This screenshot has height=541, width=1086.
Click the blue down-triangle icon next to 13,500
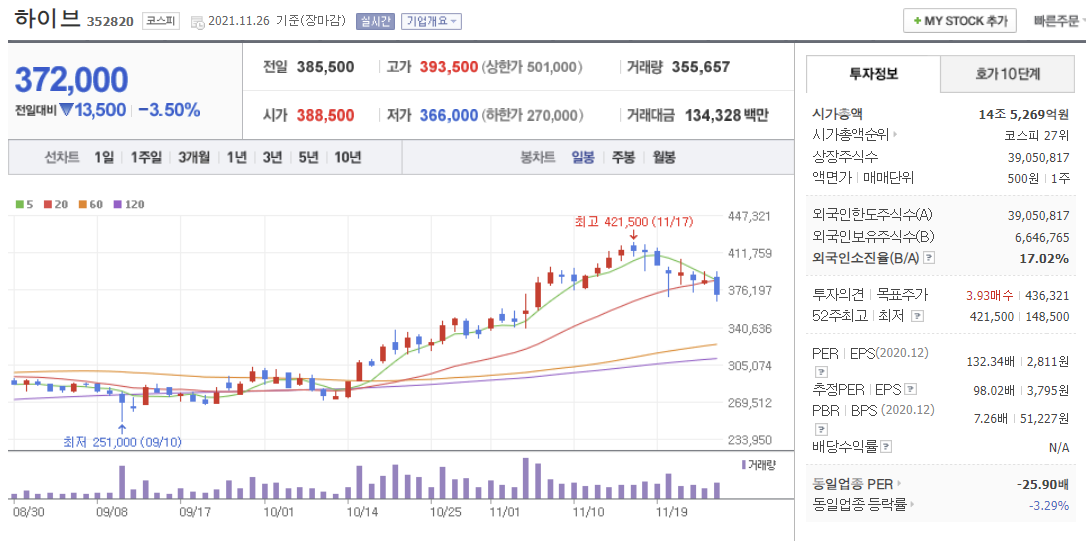coord(66,109)
